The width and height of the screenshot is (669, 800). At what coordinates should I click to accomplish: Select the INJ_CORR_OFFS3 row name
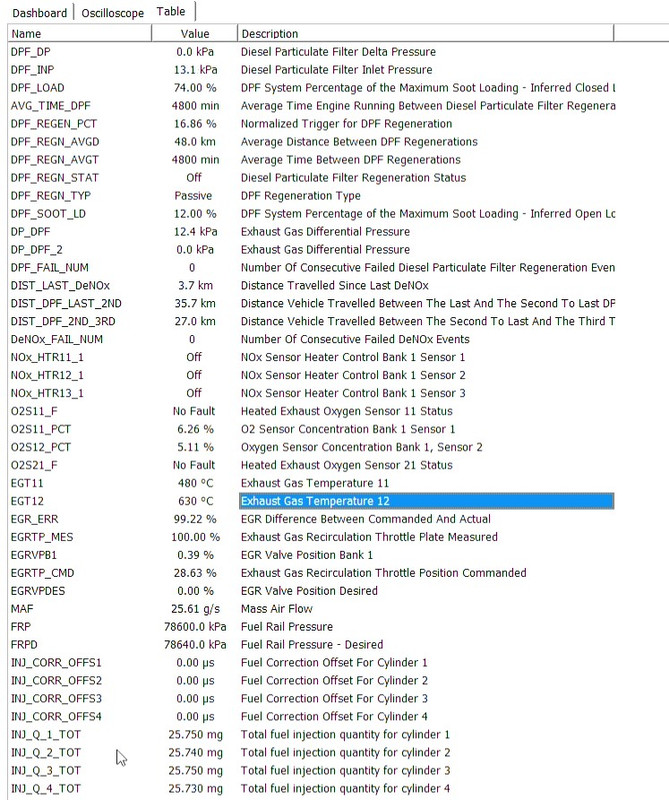(x=56, y=698)
